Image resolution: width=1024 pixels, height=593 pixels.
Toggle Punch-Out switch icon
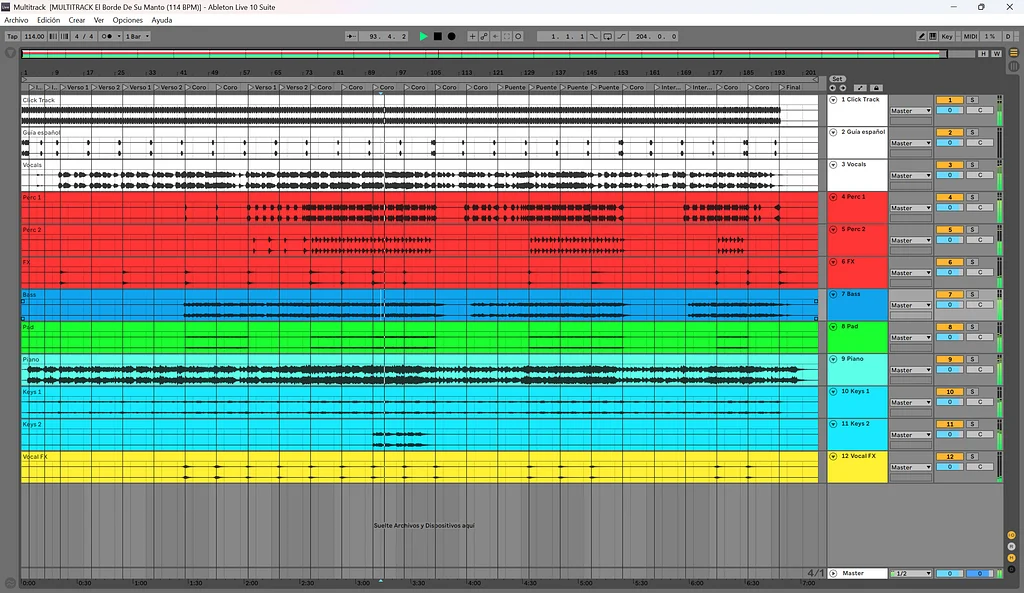(x=621, y=37)
